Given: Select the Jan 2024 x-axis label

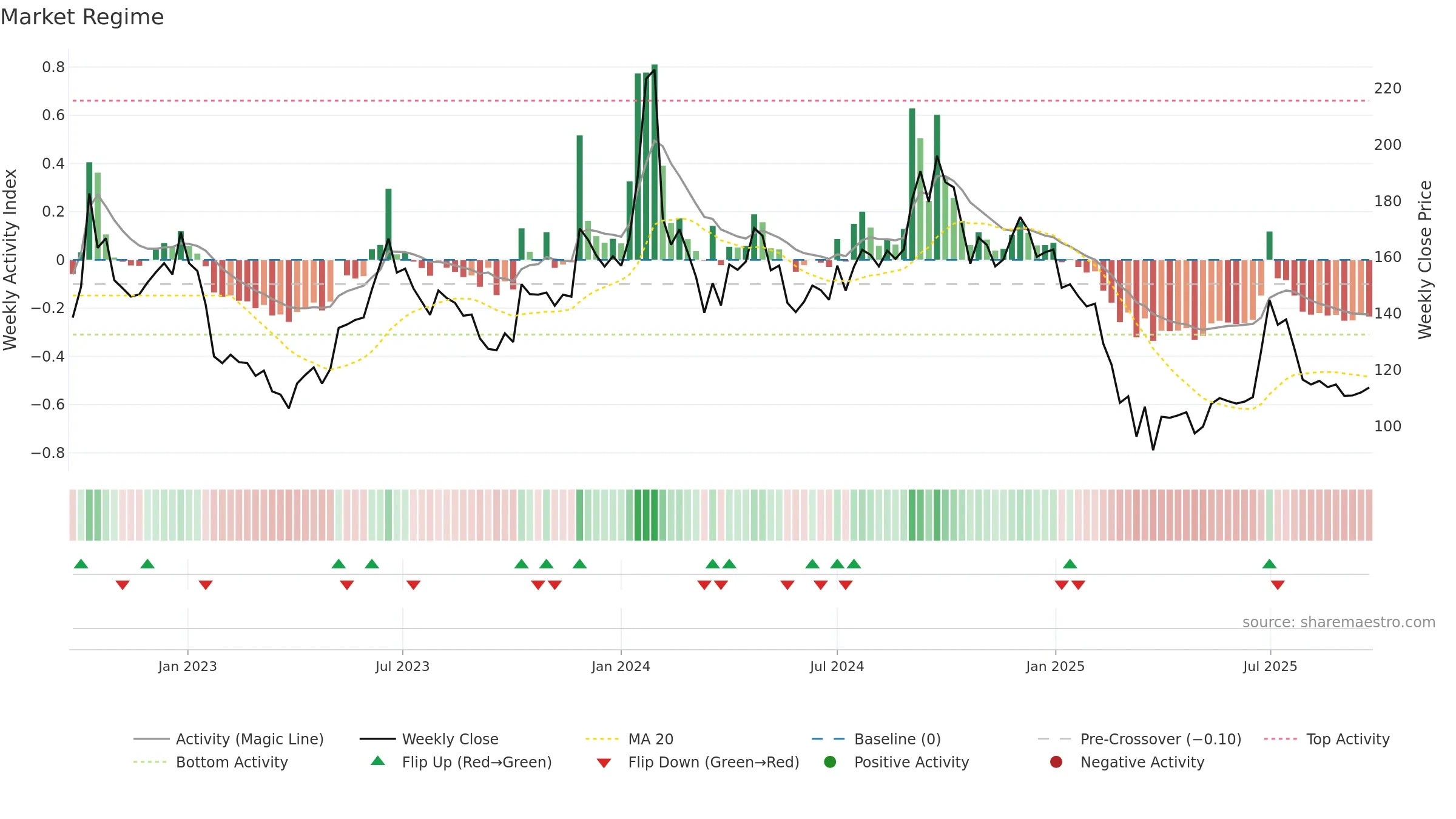Looking at the screenshot, I should click(621, 666).
